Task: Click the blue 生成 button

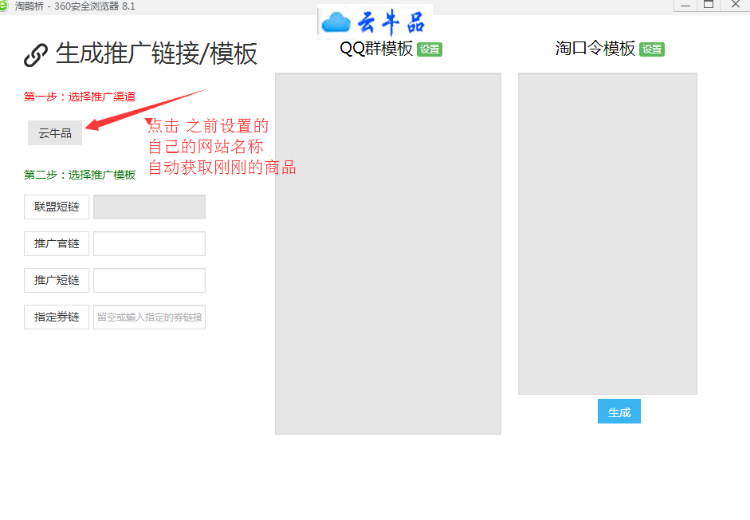Action: [x=619, y=411]
